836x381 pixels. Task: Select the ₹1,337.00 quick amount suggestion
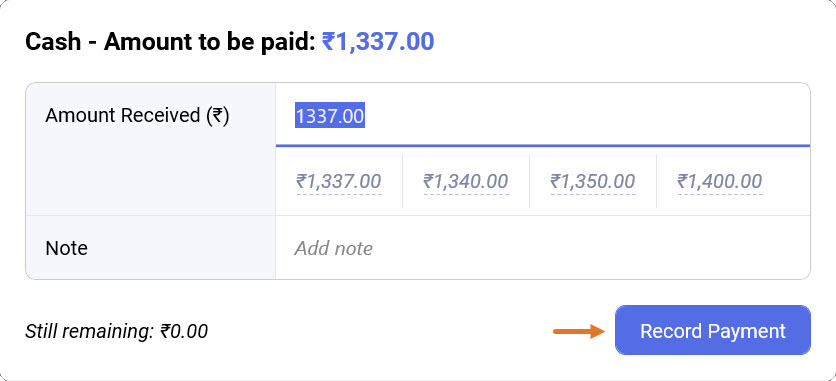click(x=339, y=182)
